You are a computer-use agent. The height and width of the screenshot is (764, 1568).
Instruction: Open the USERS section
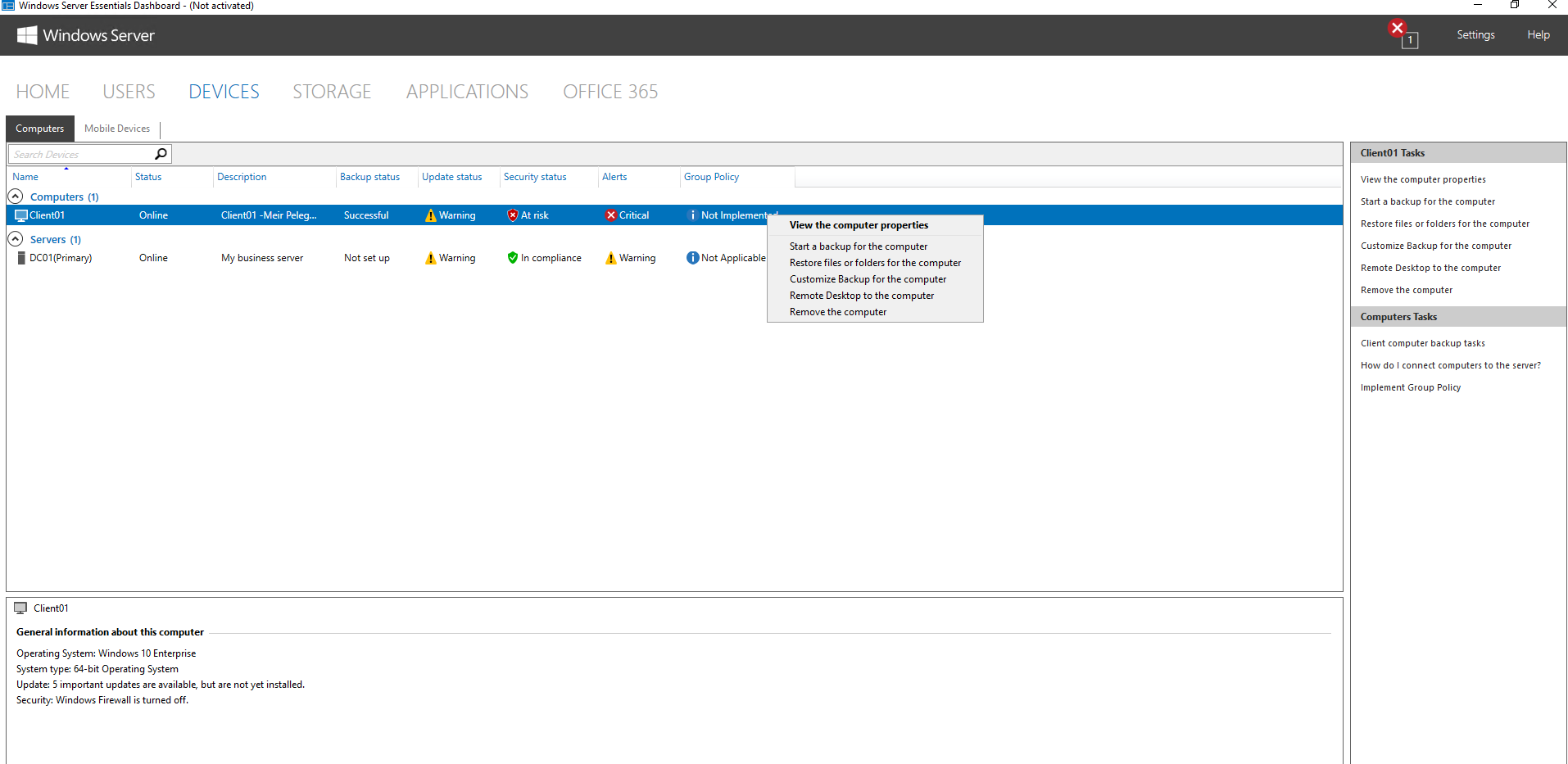pos(129,92)
